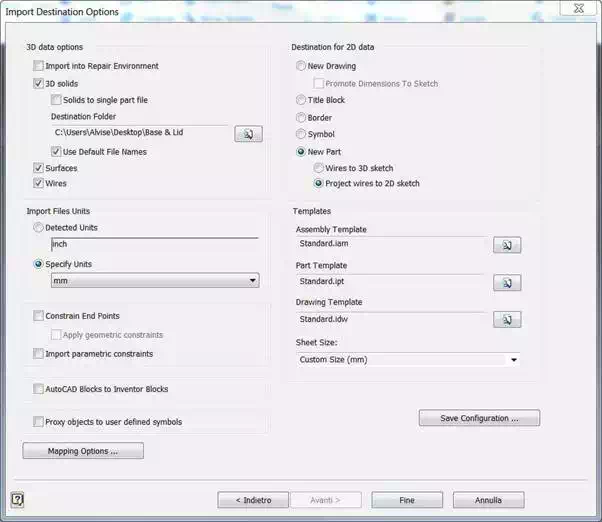Tick the Apply geometric constraints checkbox
This screenshot has width=602, height=522.
click(x=56, y=335)
